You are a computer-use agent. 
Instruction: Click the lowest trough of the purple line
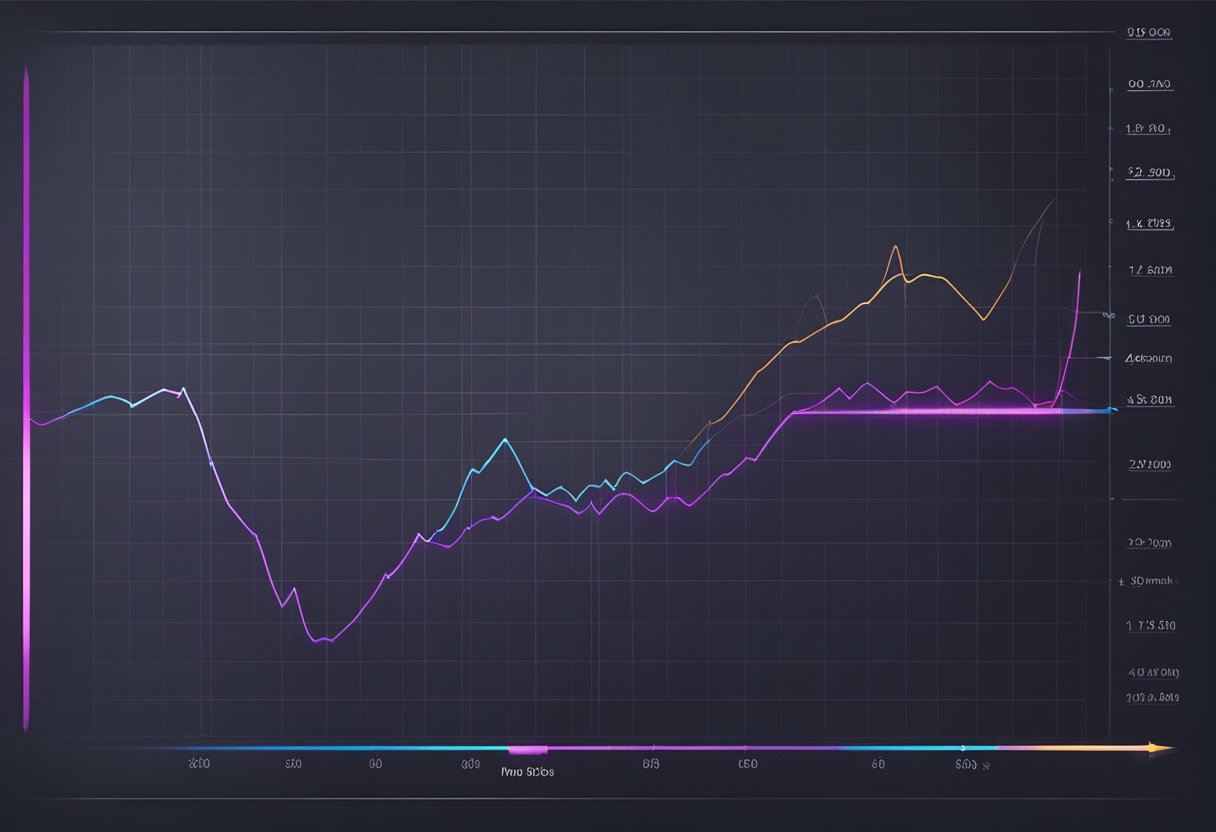pos(318,640)
